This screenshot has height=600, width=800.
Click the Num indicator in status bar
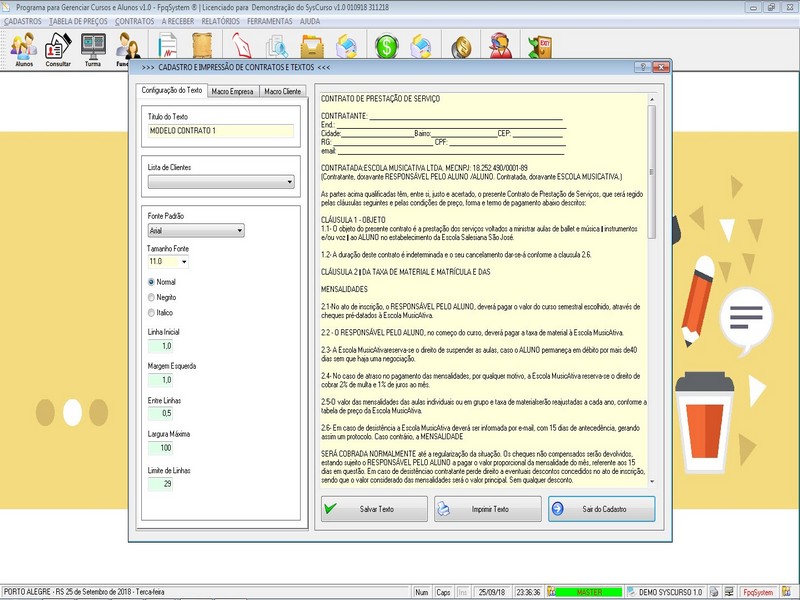coord(421,592)
